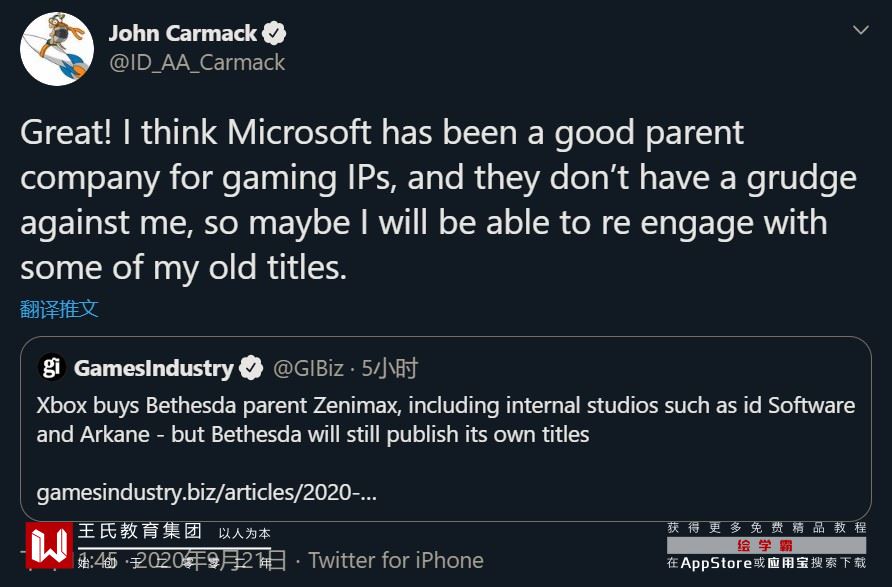The height and width of the screenshot is (587, 892).
Task: Click the GamesIndustry 'gi' logo icon
Action: coord(51,368)
